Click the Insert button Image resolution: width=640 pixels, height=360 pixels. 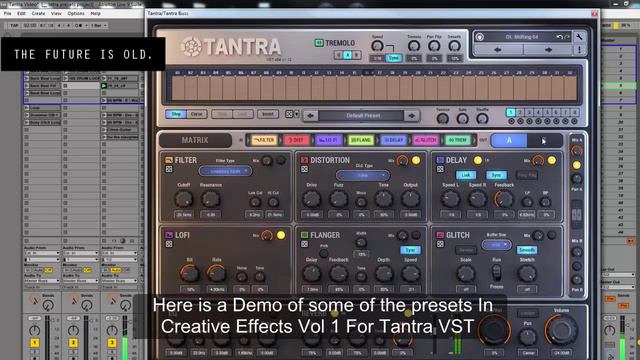point(268,114)
